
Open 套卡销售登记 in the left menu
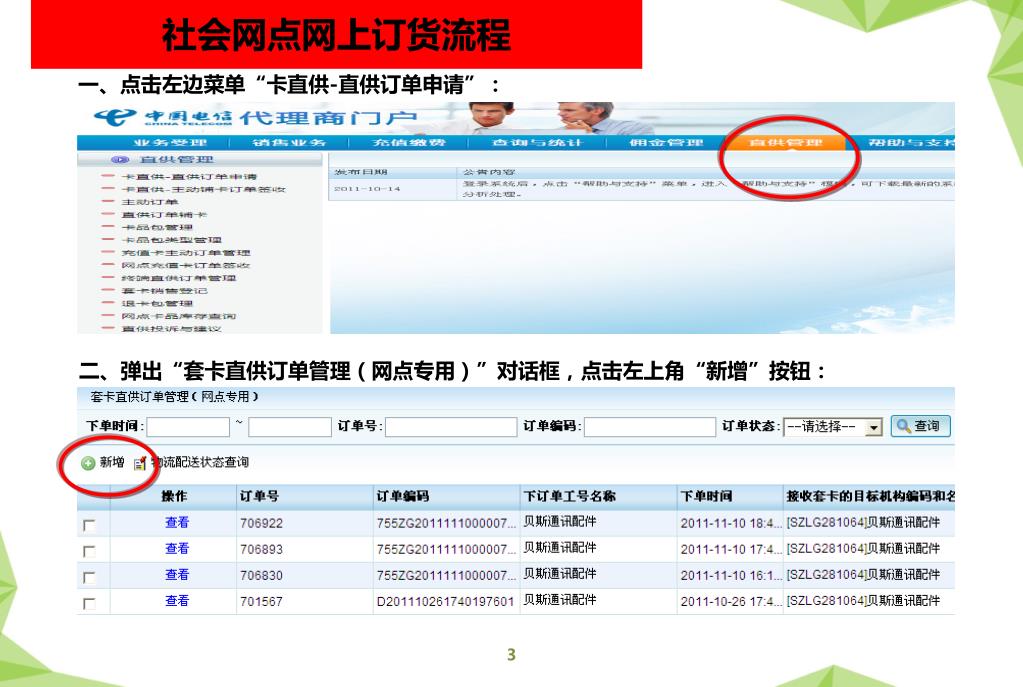pos(164,291)
